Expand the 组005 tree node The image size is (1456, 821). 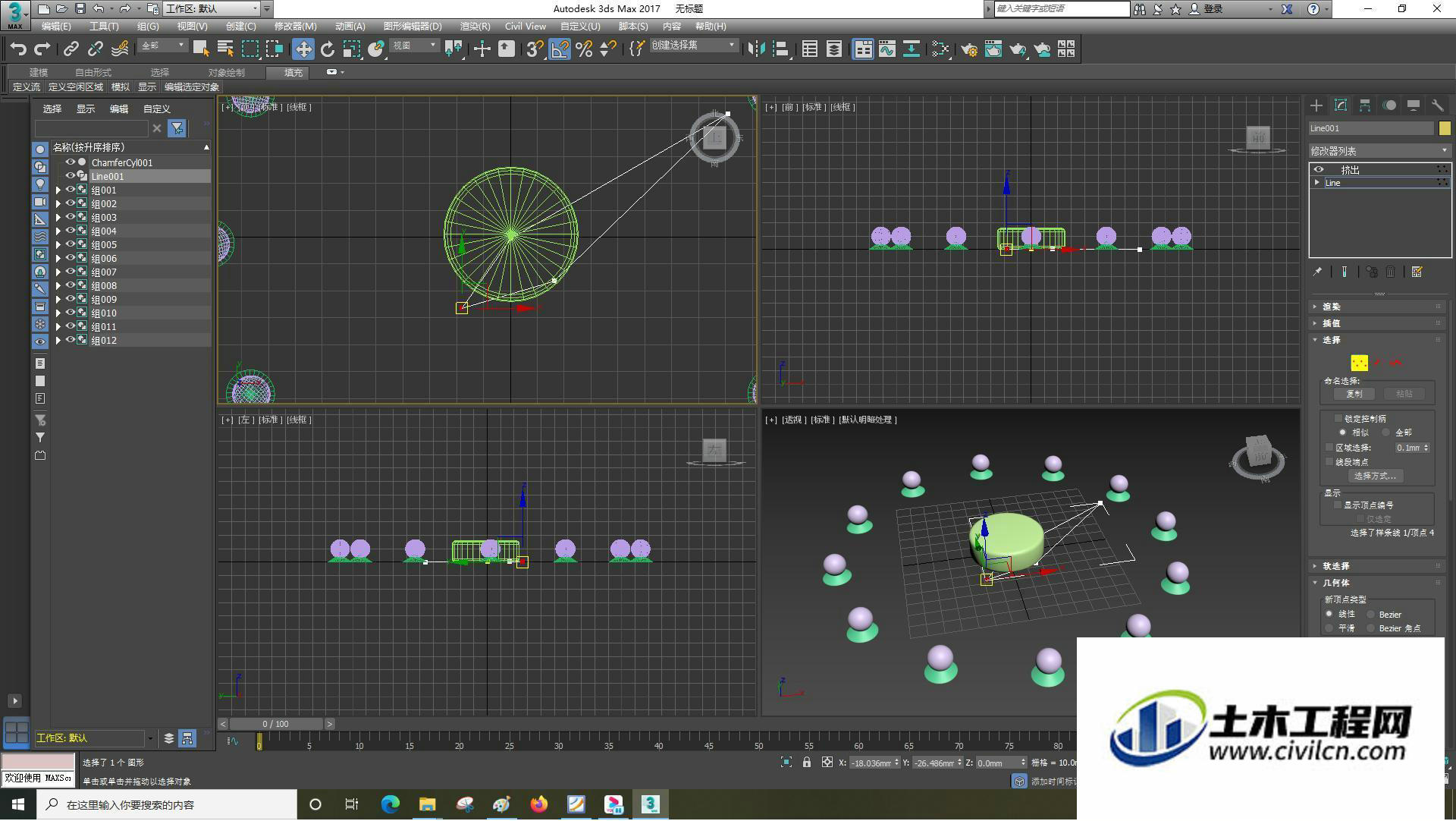click(58, 244)
